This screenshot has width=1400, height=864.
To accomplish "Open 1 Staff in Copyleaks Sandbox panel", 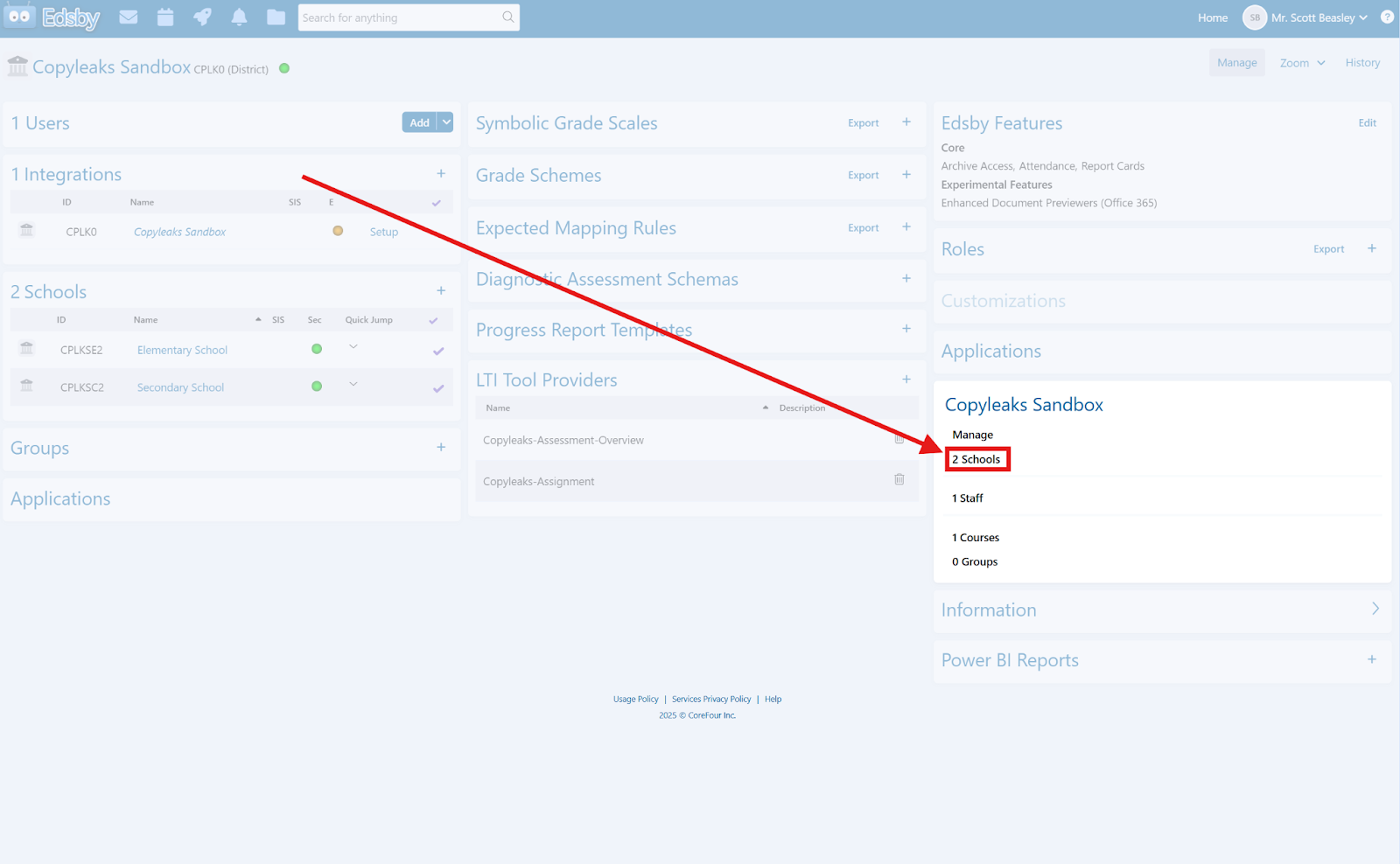I will click(x=968, y=498).
